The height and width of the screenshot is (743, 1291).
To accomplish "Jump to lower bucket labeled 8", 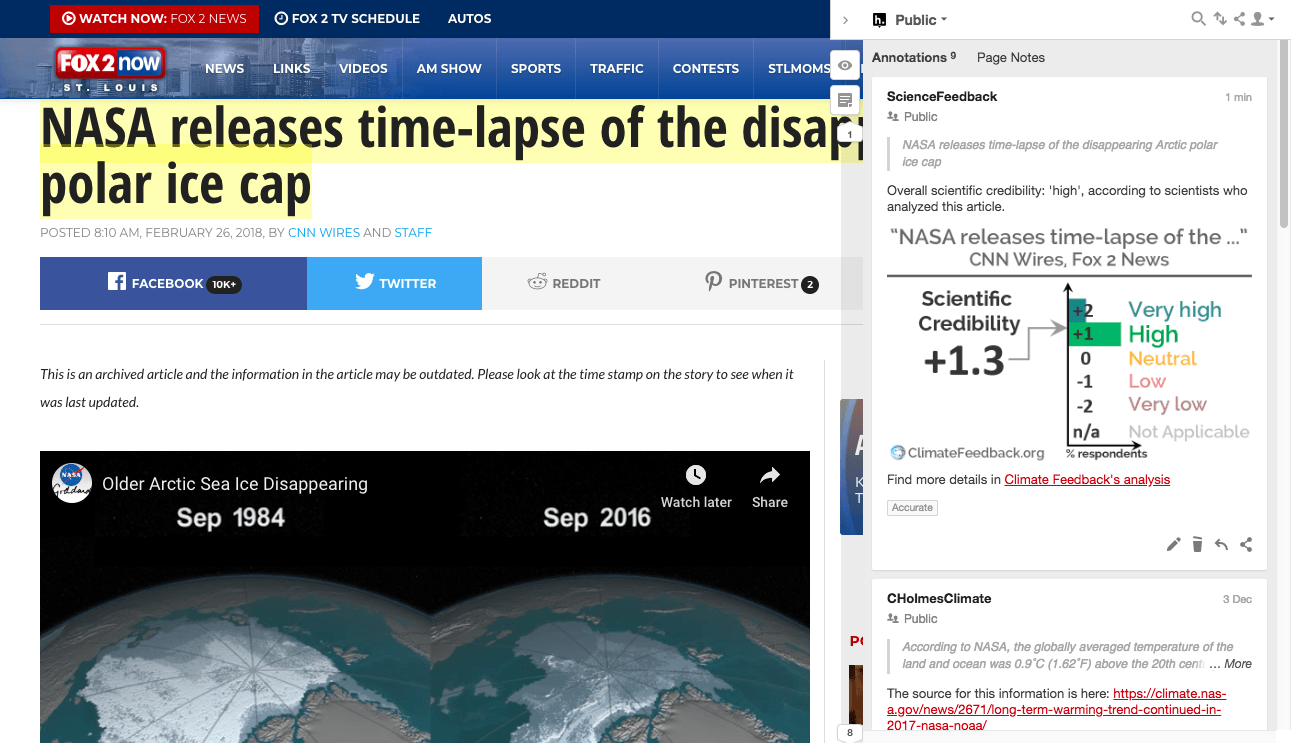I will (850, 733).
